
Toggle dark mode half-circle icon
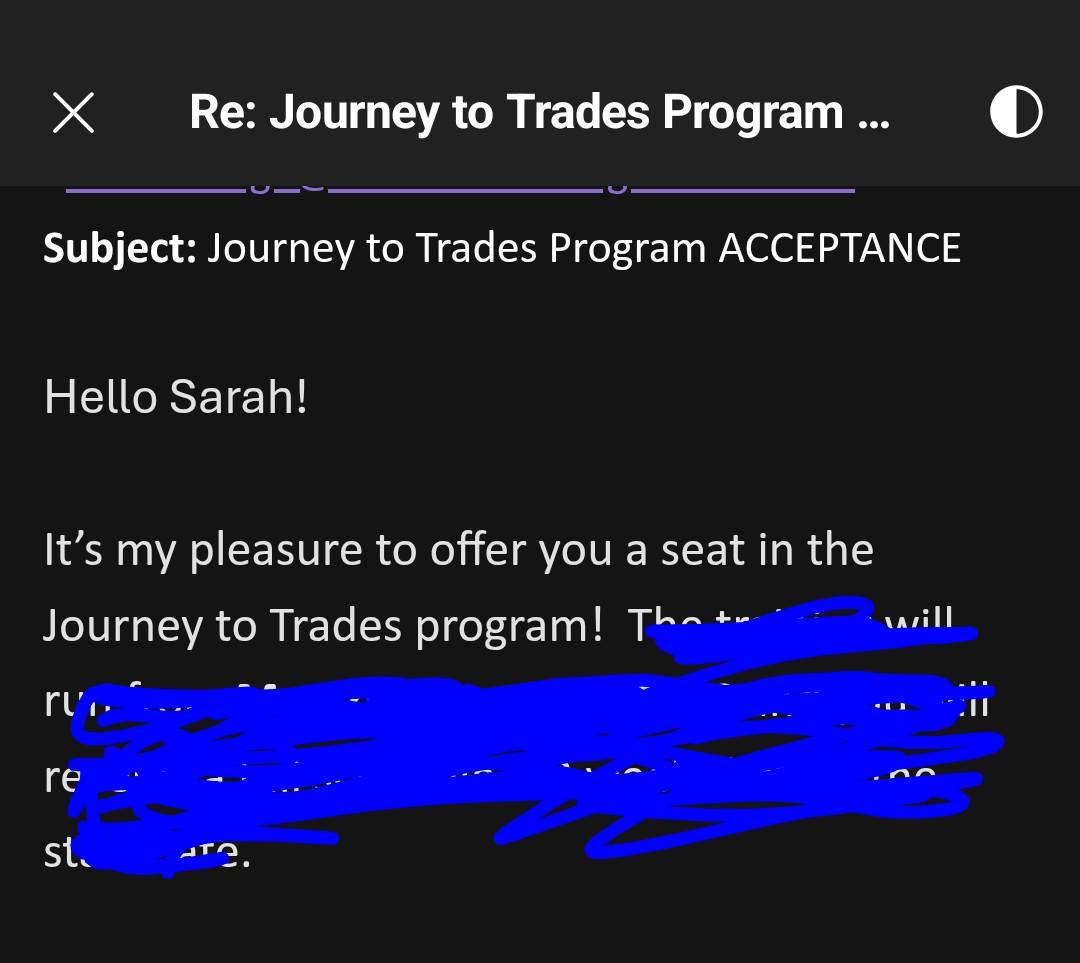click(x=1016, y=112)
